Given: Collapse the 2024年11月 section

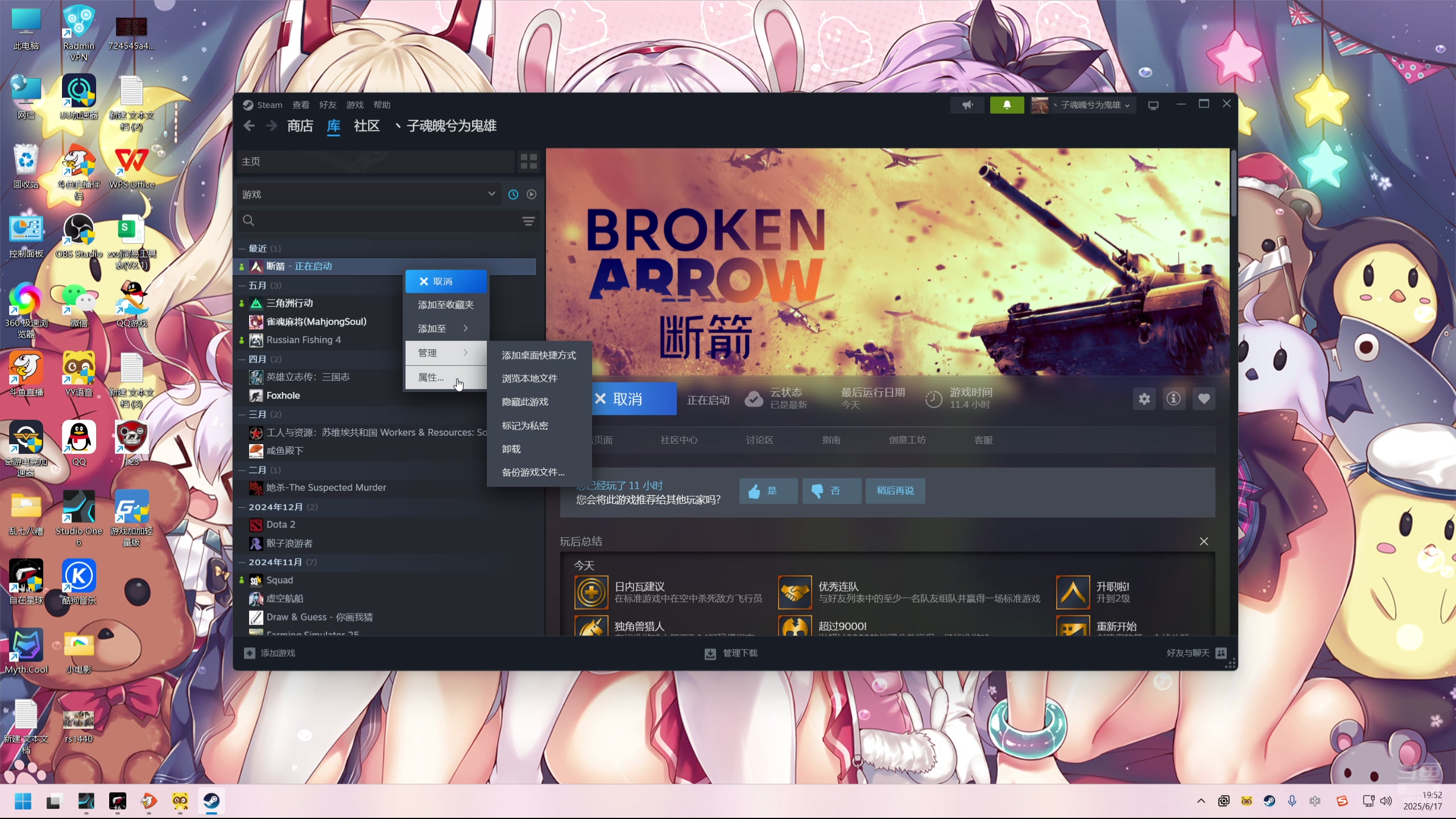Looking at the screenshot, I should (242, 562).
